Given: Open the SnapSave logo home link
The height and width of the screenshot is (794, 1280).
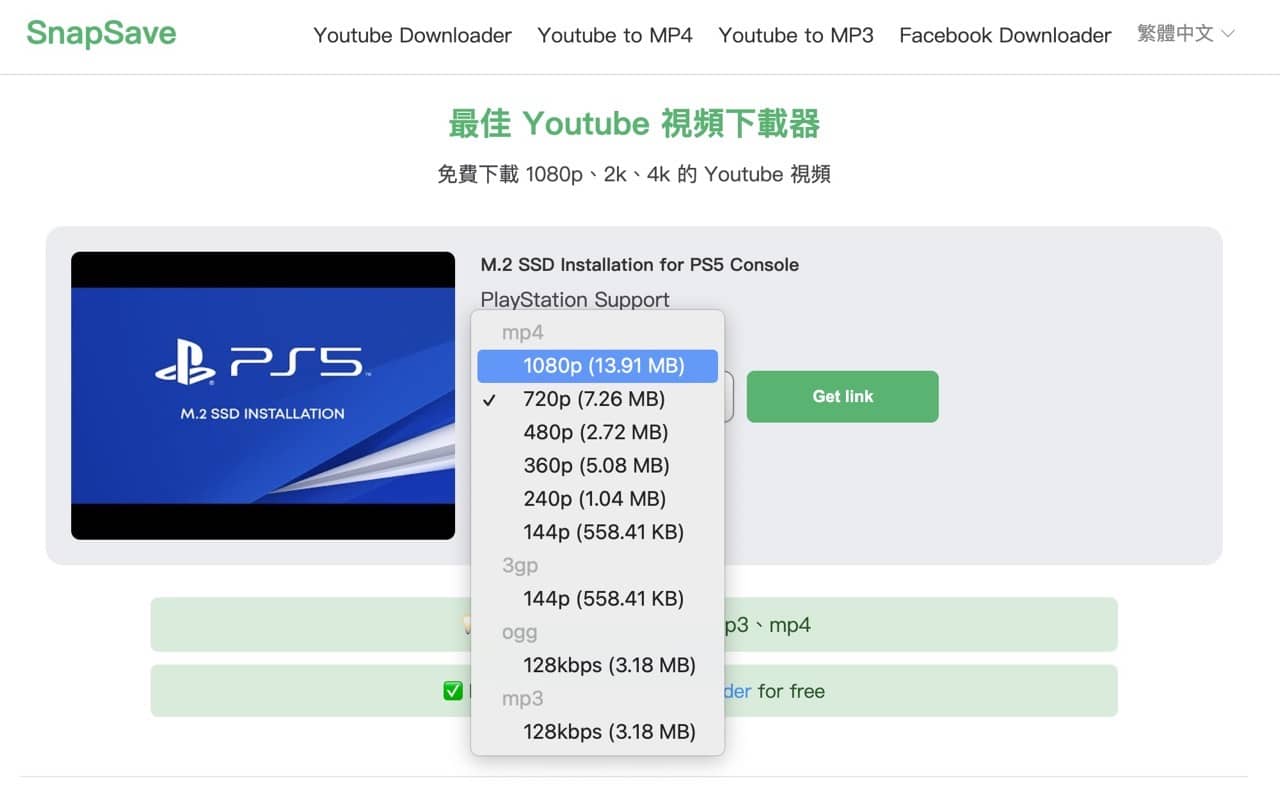Looking at the screenshot, I should tap(101, 33).
